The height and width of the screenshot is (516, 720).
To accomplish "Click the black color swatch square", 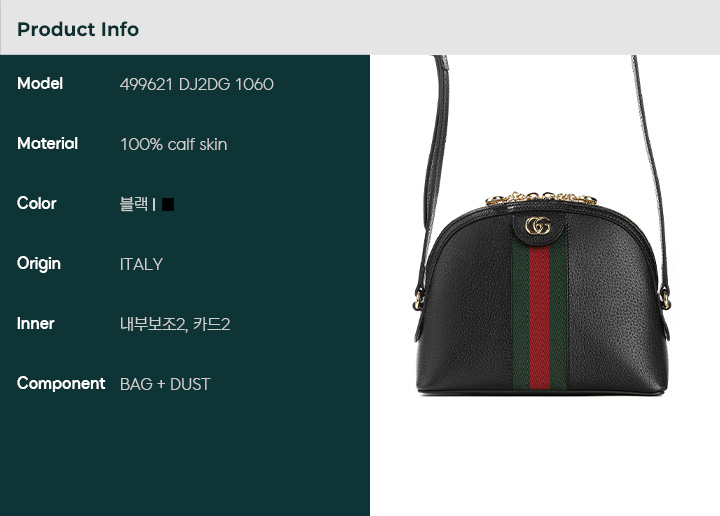I will pyautogui.click(x=168, y=204).
